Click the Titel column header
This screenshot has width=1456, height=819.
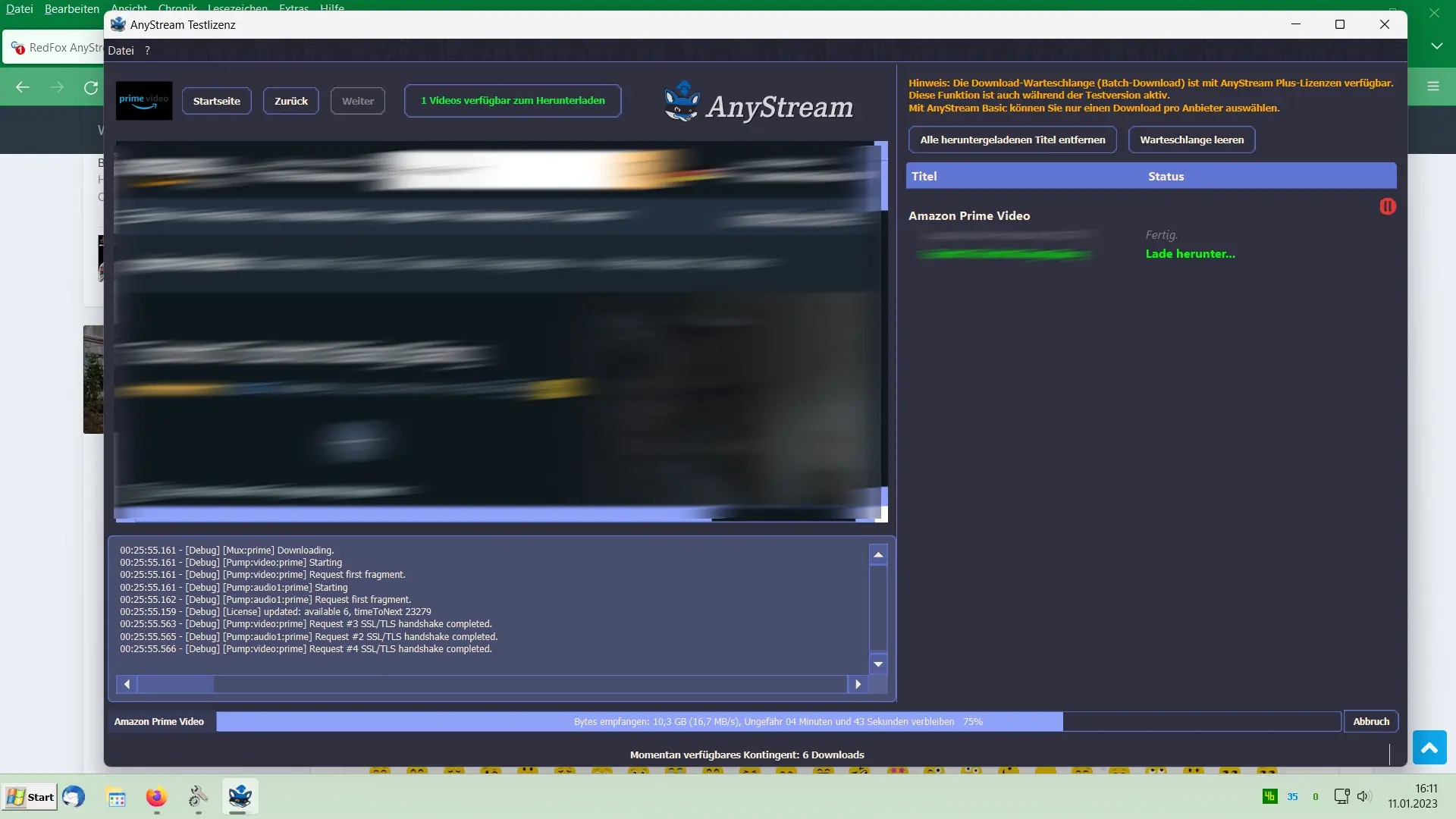pos(924,176)
